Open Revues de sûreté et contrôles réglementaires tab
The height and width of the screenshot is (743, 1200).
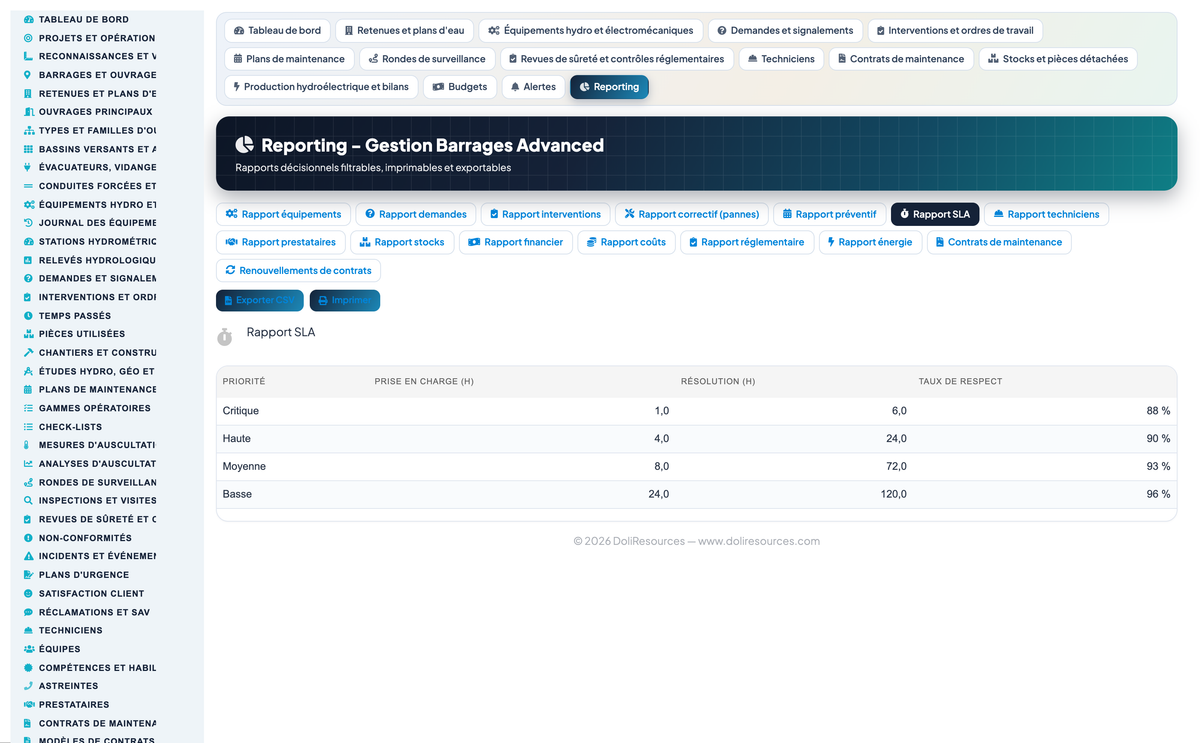click(616, 59)
